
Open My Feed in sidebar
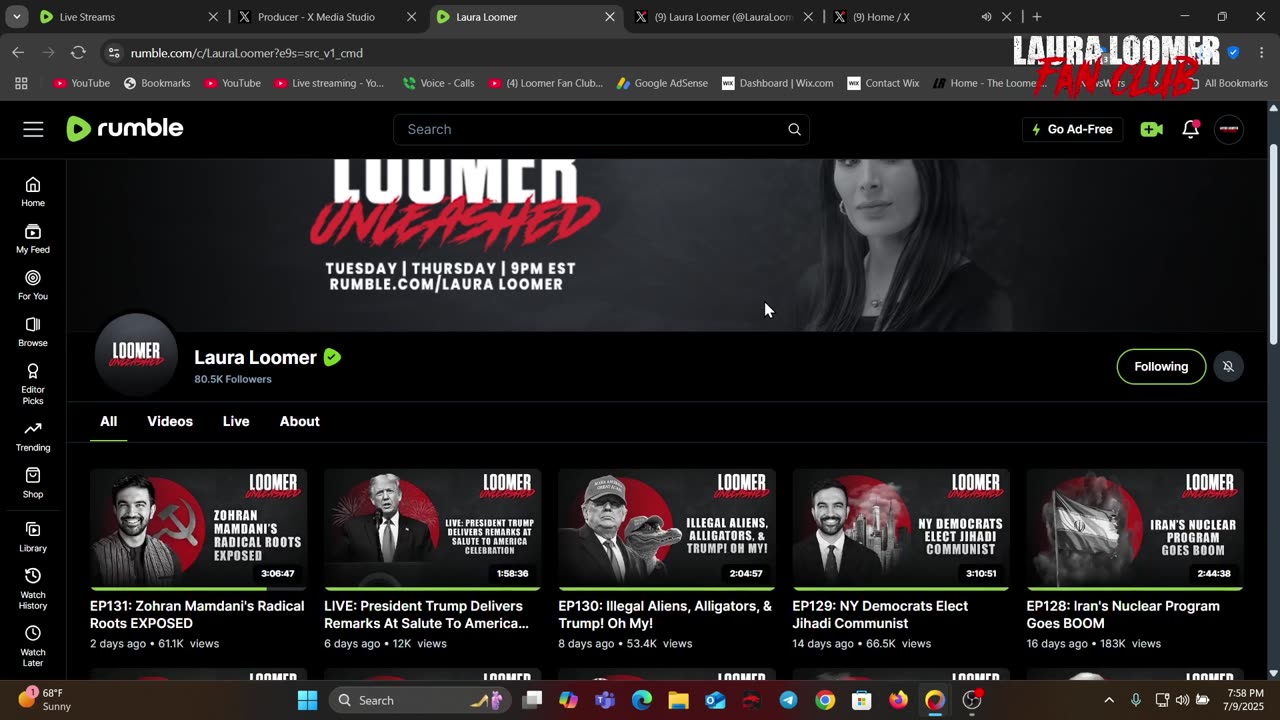click(x=33, y=238)
